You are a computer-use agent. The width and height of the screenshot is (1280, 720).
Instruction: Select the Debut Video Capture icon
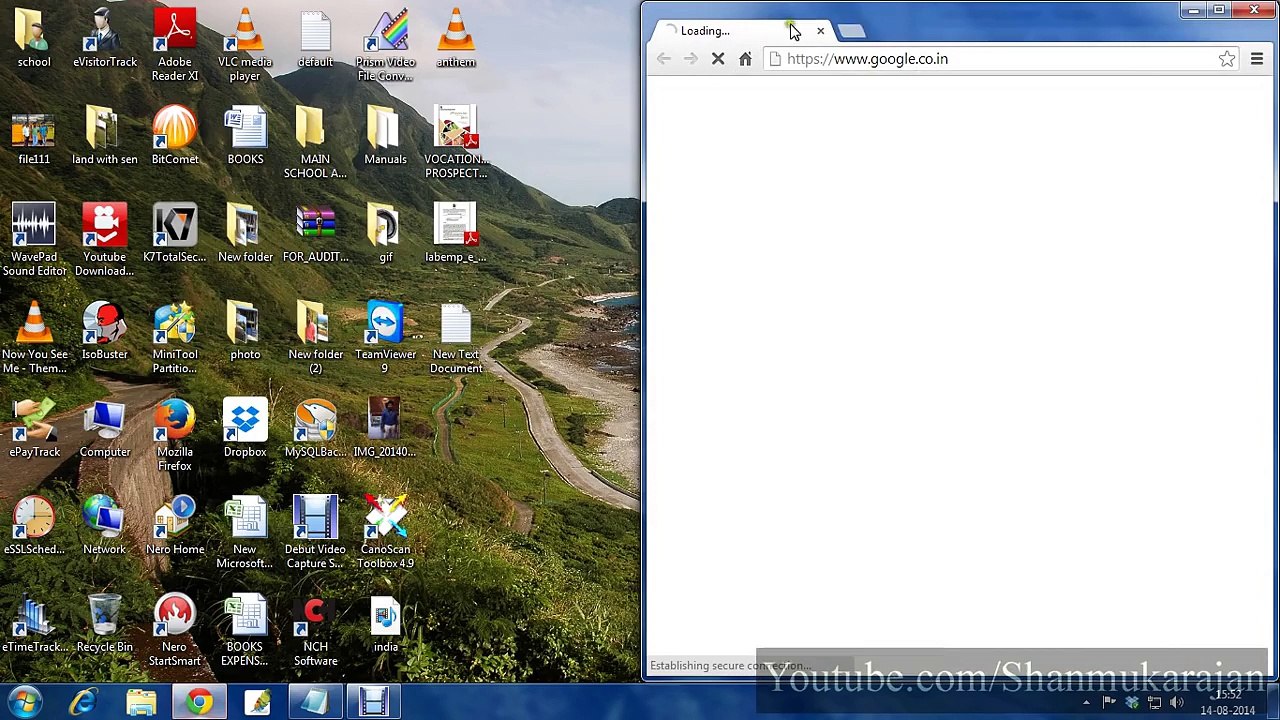(315, 533)
